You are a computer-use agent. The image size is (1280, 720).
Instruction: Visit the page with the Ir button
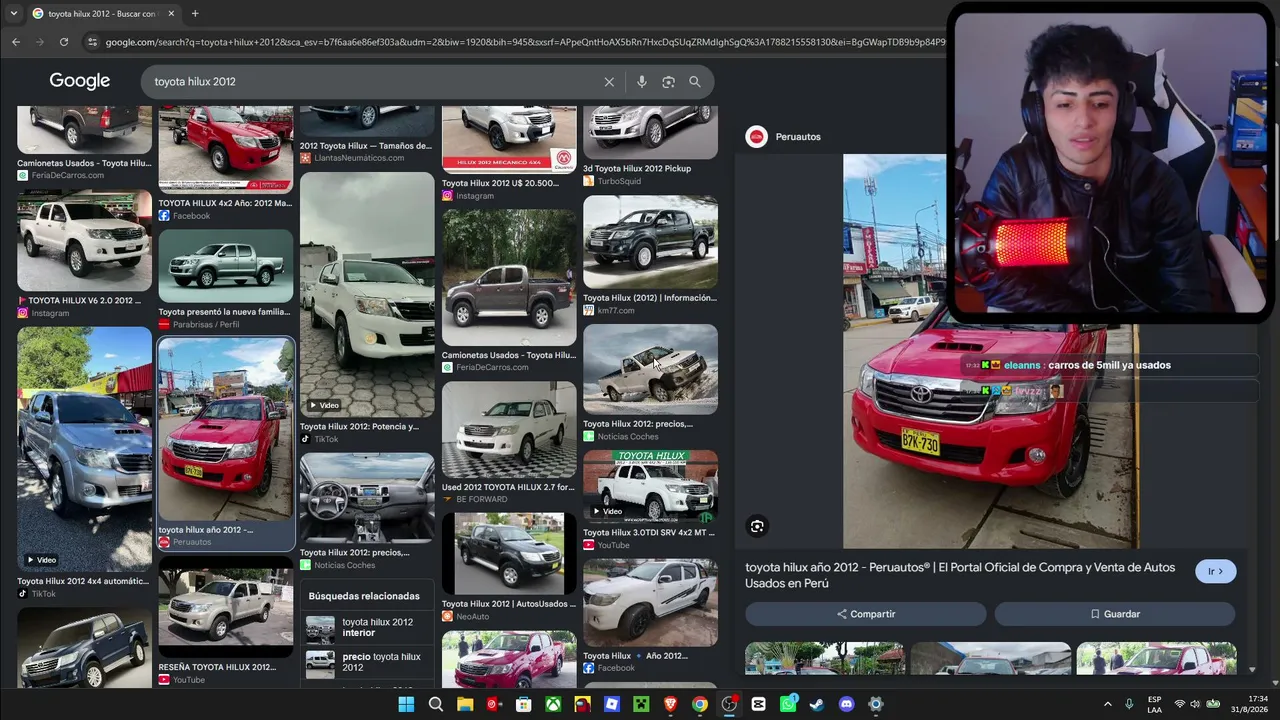click(1216, 571)
